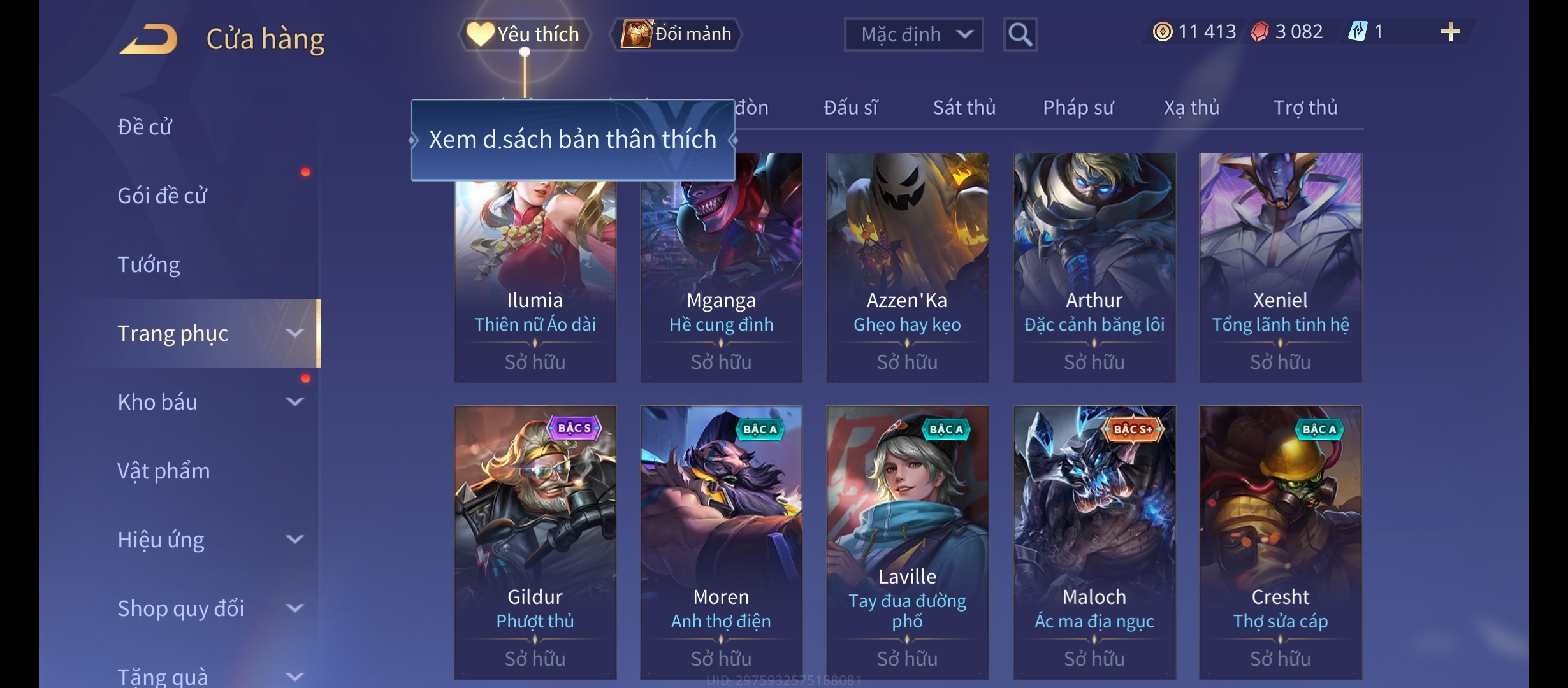Open the search magnifier icon
1568x688 pixels.
[1020, 34]
